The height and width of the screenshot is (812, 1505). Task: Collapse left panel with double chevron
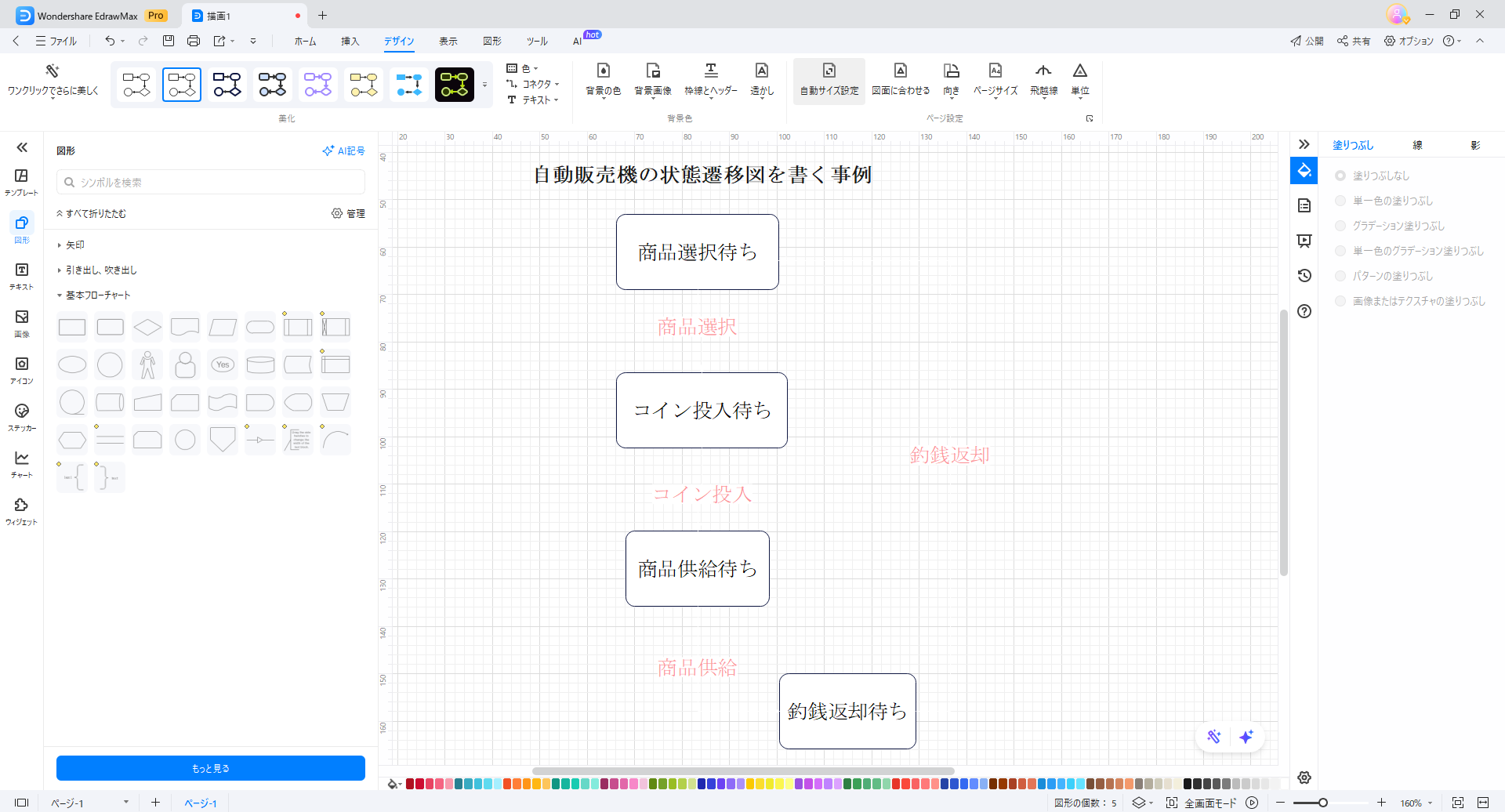pyautogui.click(x=22, y=147)
